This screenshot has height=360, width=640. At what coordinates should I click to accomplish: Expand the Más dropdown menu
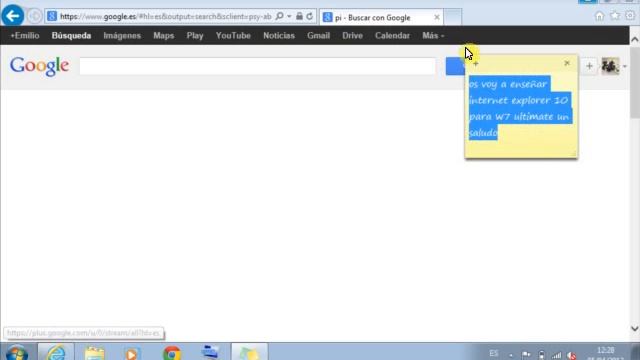point(433,36)
